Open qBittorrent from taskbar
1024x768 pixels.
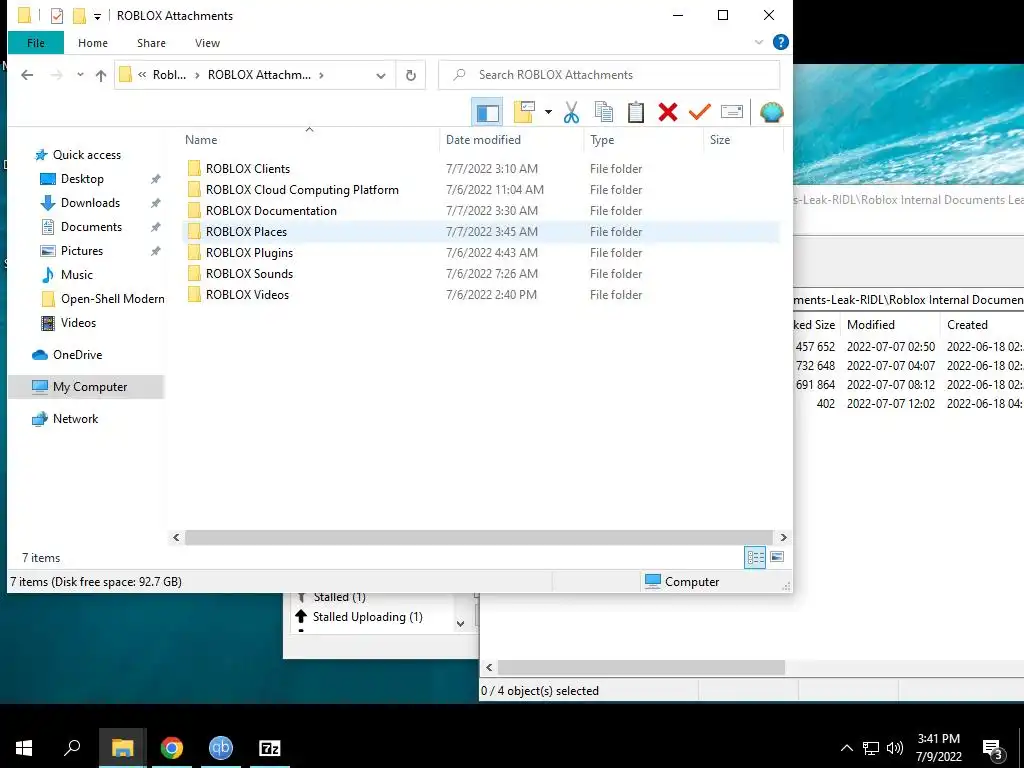pyautogui.click(x=221, y=748)
